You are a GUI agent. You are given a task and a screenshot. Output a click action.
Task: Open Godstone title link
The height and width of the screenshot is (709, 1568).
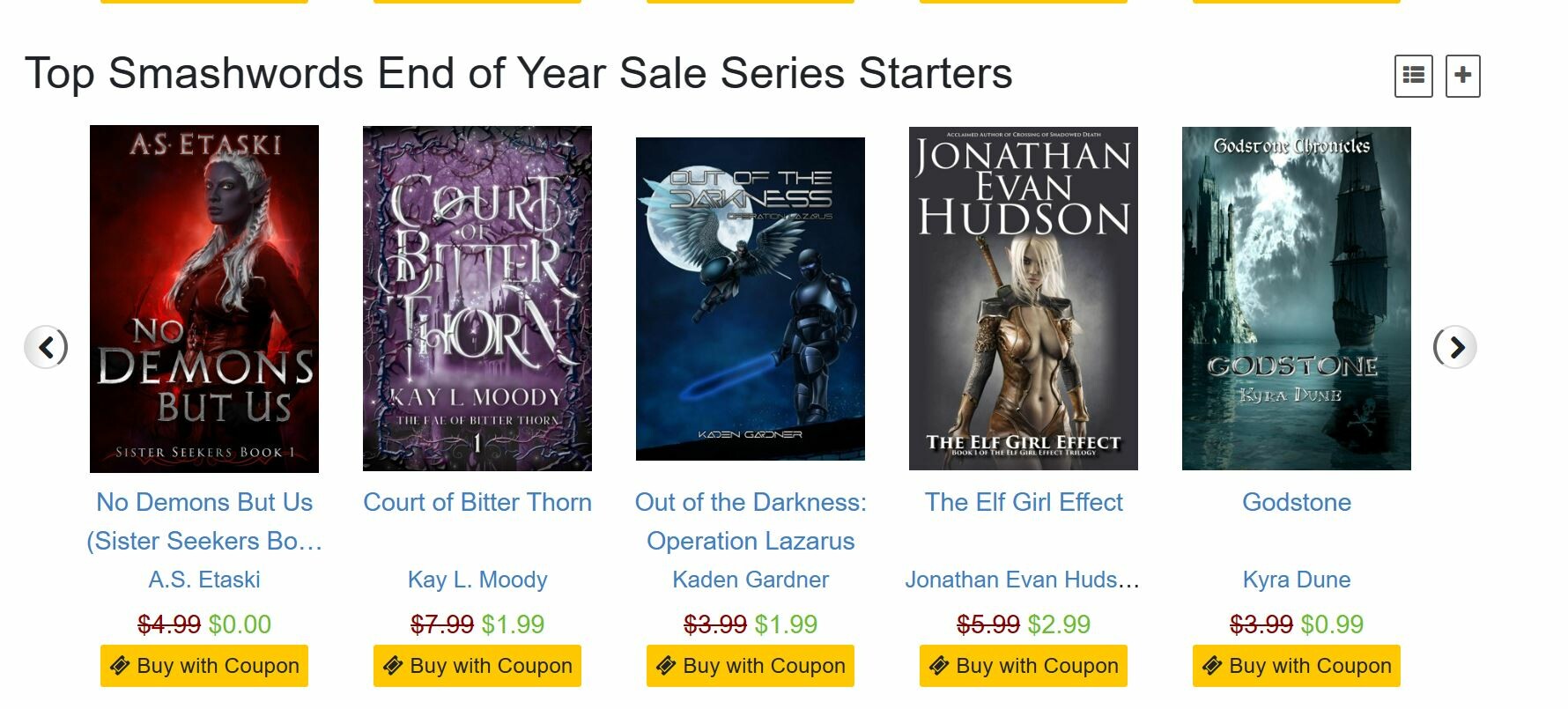click(1297, 502)
